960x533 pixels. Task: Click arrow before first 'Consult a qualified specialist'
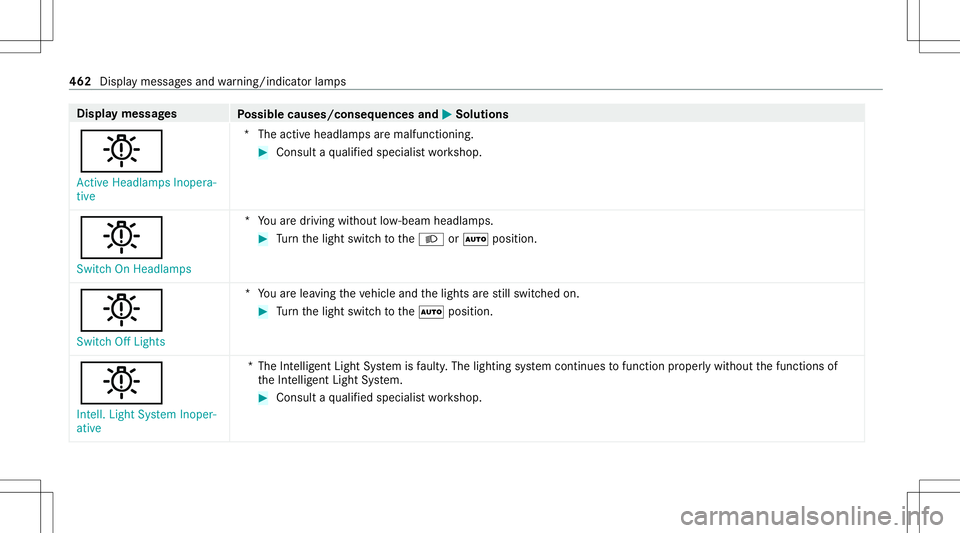click(x=263, y=152)
